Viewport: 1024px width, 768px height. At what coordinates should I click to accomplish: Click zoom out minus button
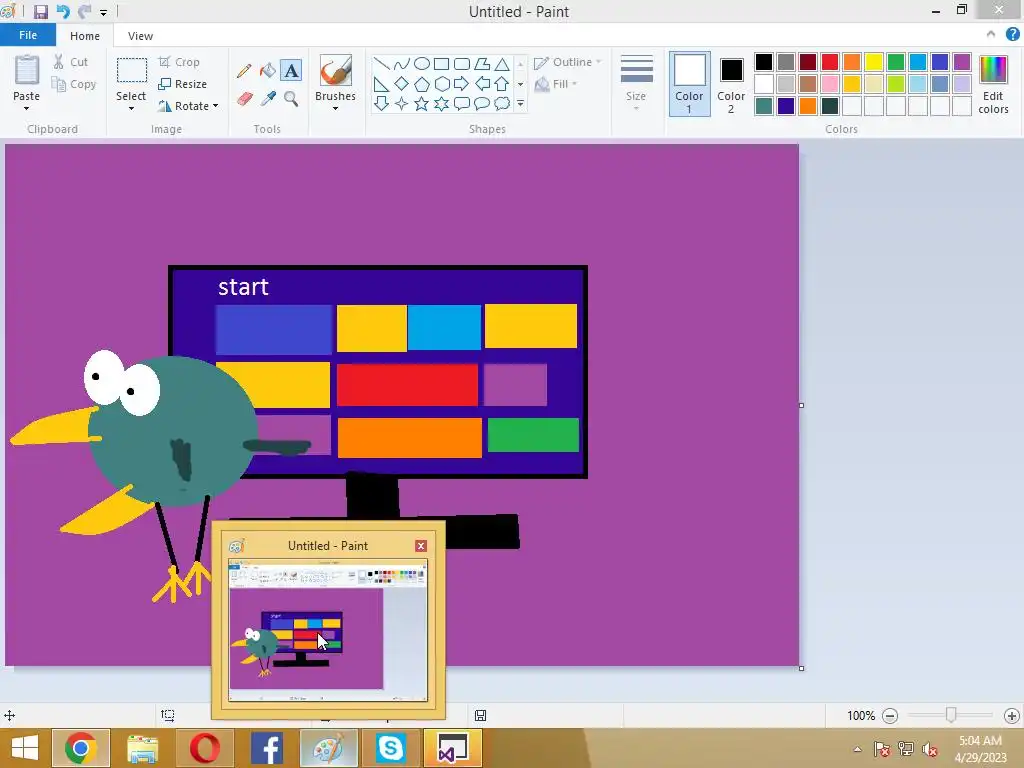(889, 716)
